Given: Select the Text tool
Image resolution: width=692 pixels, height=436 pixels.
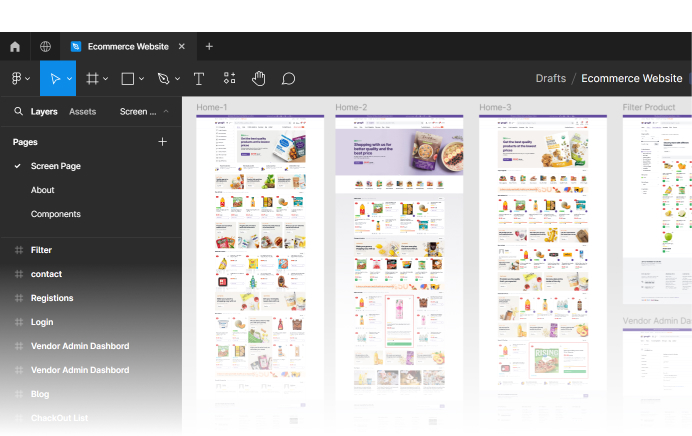Looking at the screenshot, I should point(199,79).
